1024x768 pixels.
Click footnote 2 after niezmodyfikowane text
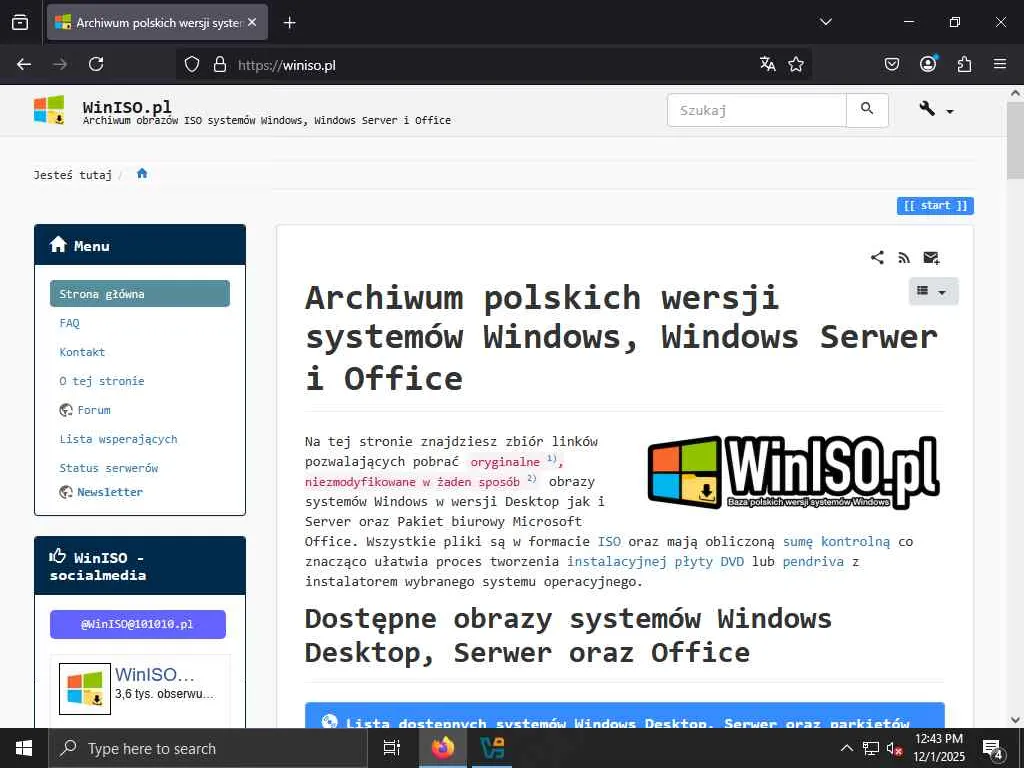coord(532,479)
